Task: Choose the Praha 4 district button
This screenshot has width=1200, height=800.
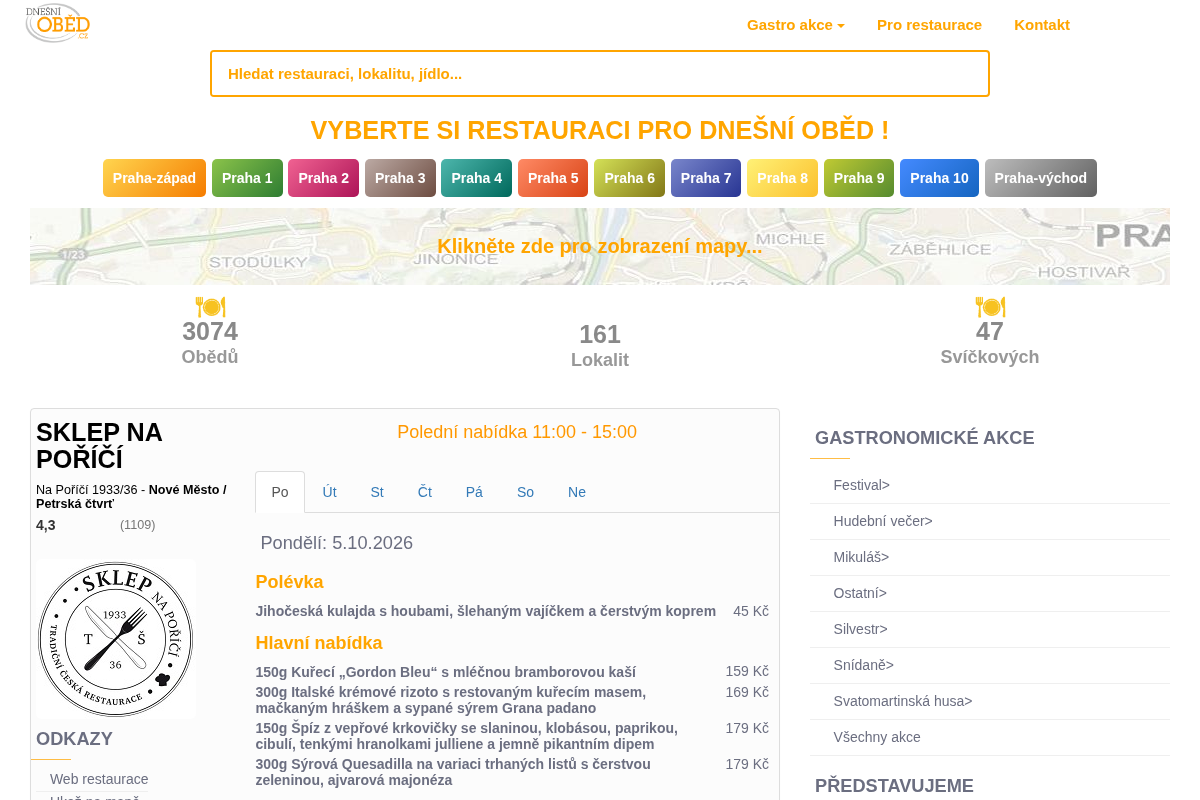Action: pyautogui.click(x=477, y=178)
